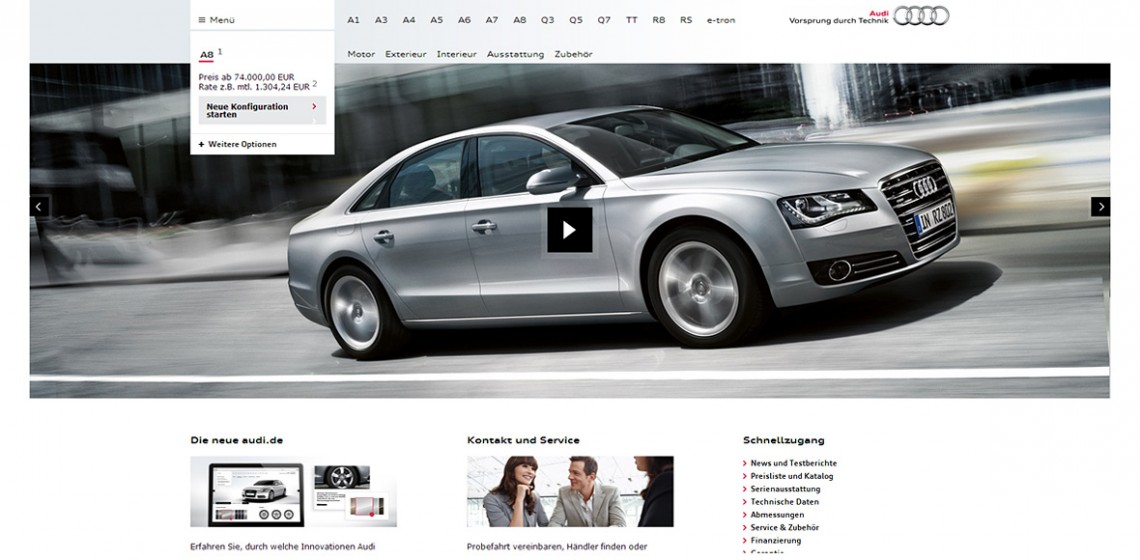Show previous slide with left arrow
The image size is (1140, 560).
(40, 207)
